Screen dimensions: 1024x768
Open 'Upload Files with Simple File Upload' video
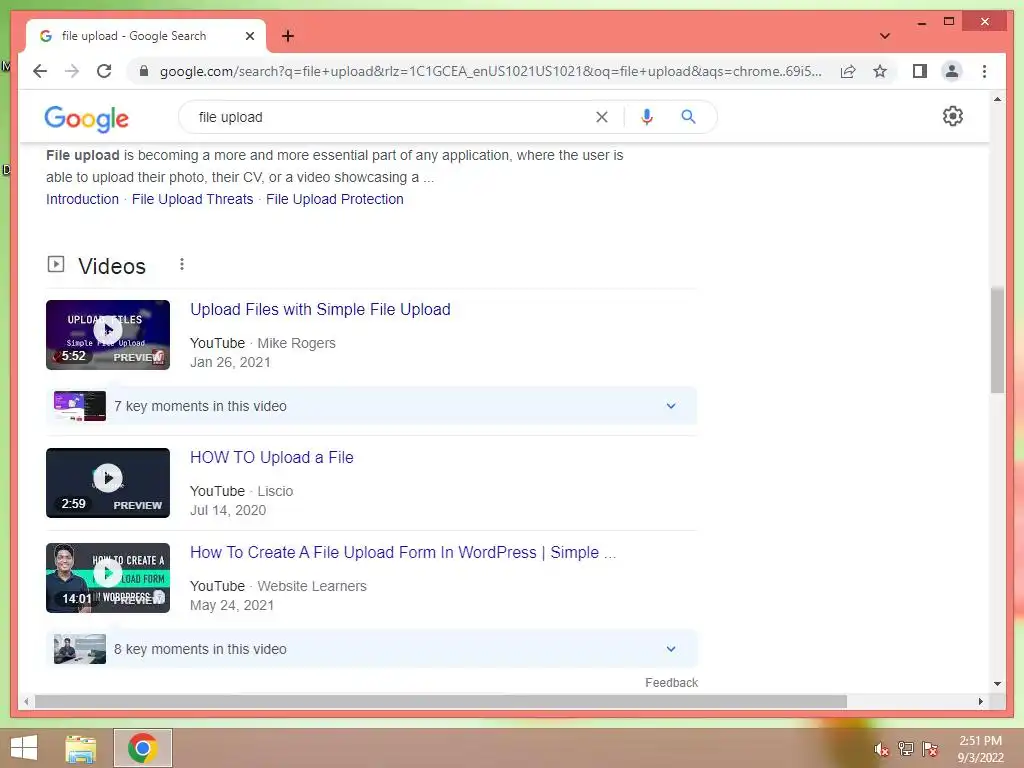click(x=320, y=310)
